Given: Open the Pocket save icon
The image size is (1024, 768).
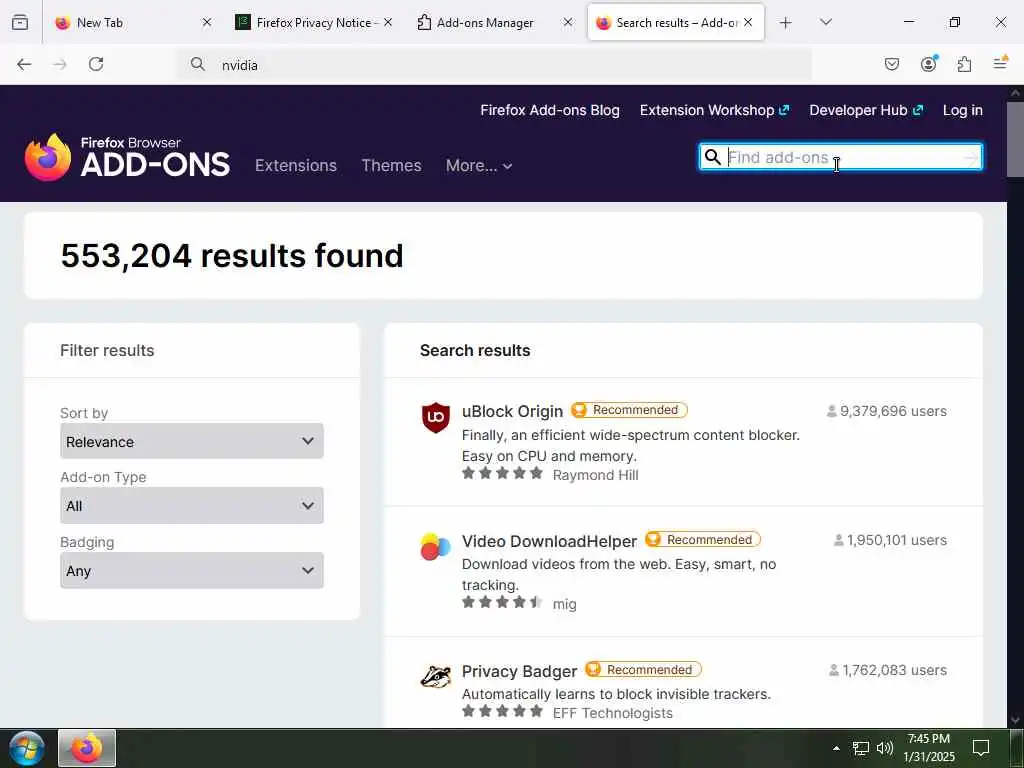Looking at the screenshot, I should pos(891,64).
